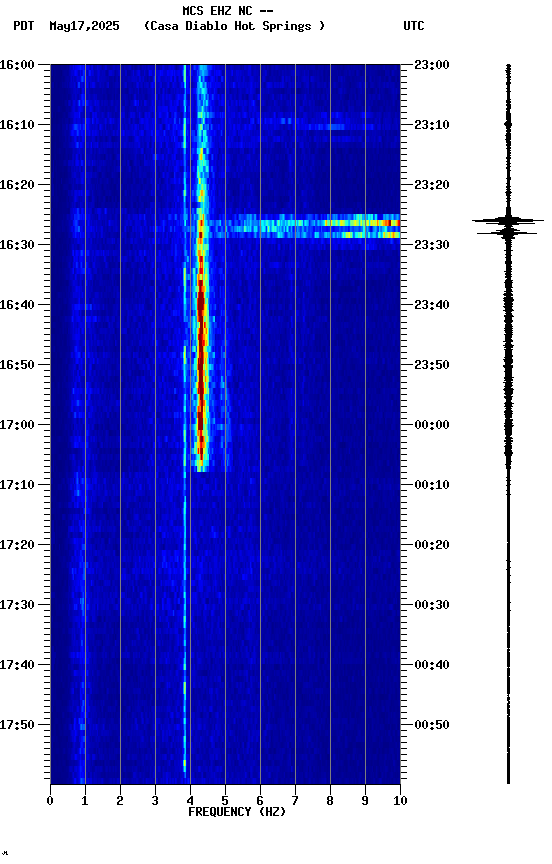Select the '5' Hz frequency tick label

(x=225, y=801)
